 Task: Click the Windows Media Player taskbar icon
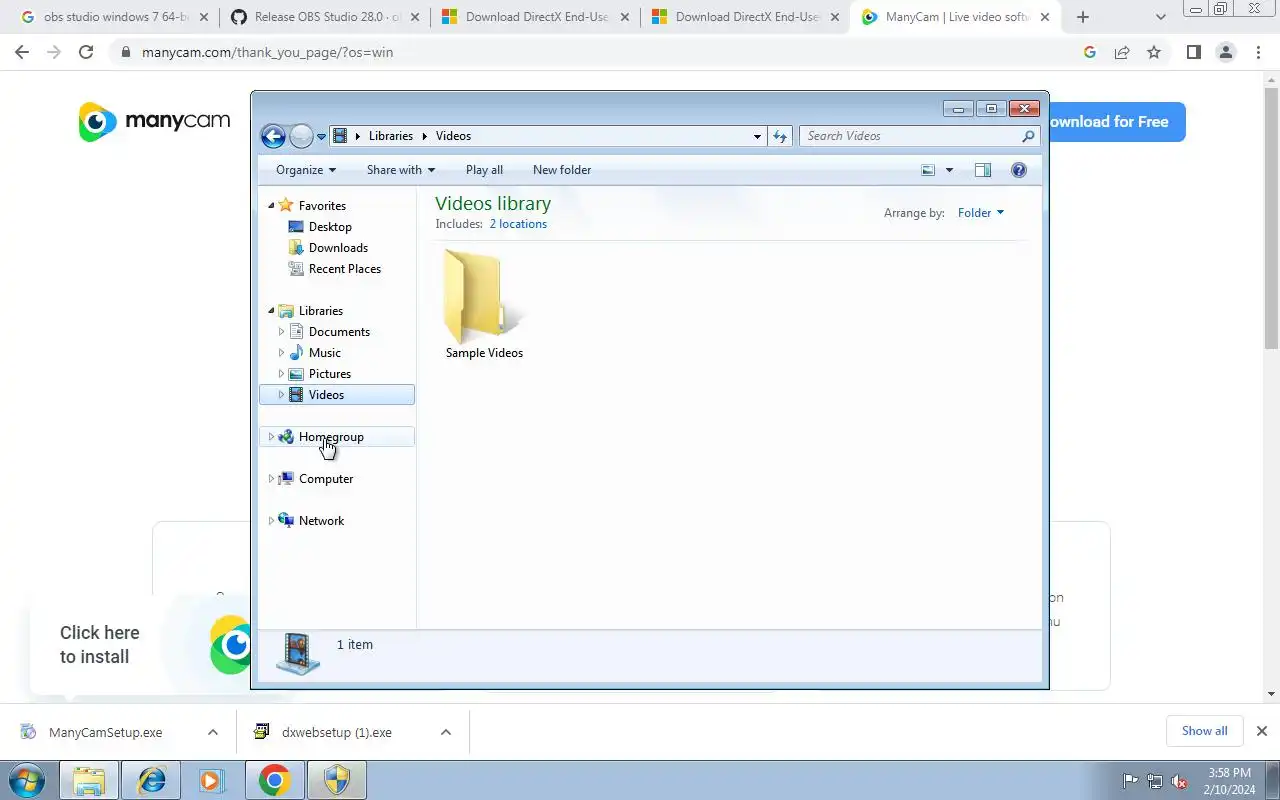(211, 780)
